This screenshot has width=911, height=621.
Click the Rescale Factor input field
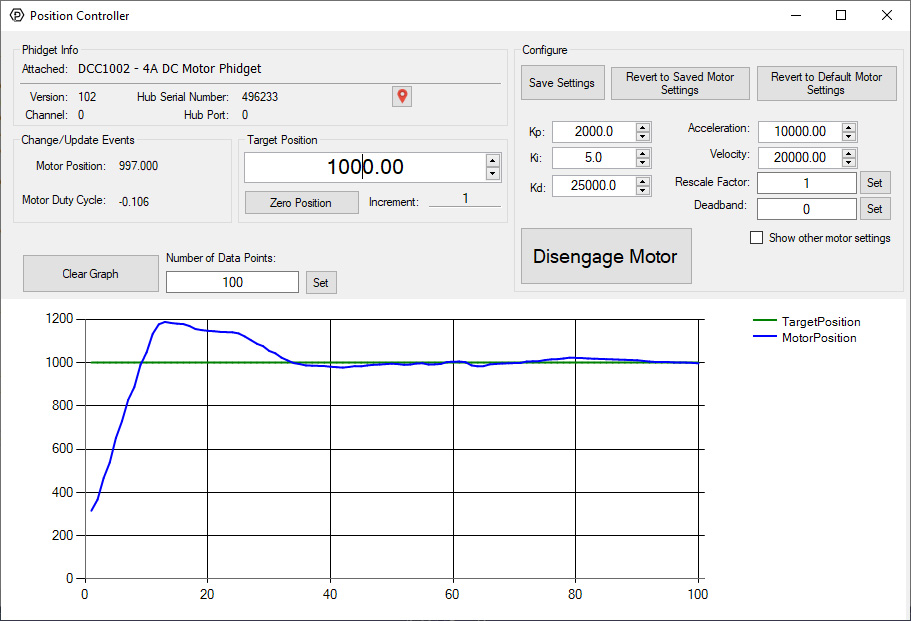point(806,184)
